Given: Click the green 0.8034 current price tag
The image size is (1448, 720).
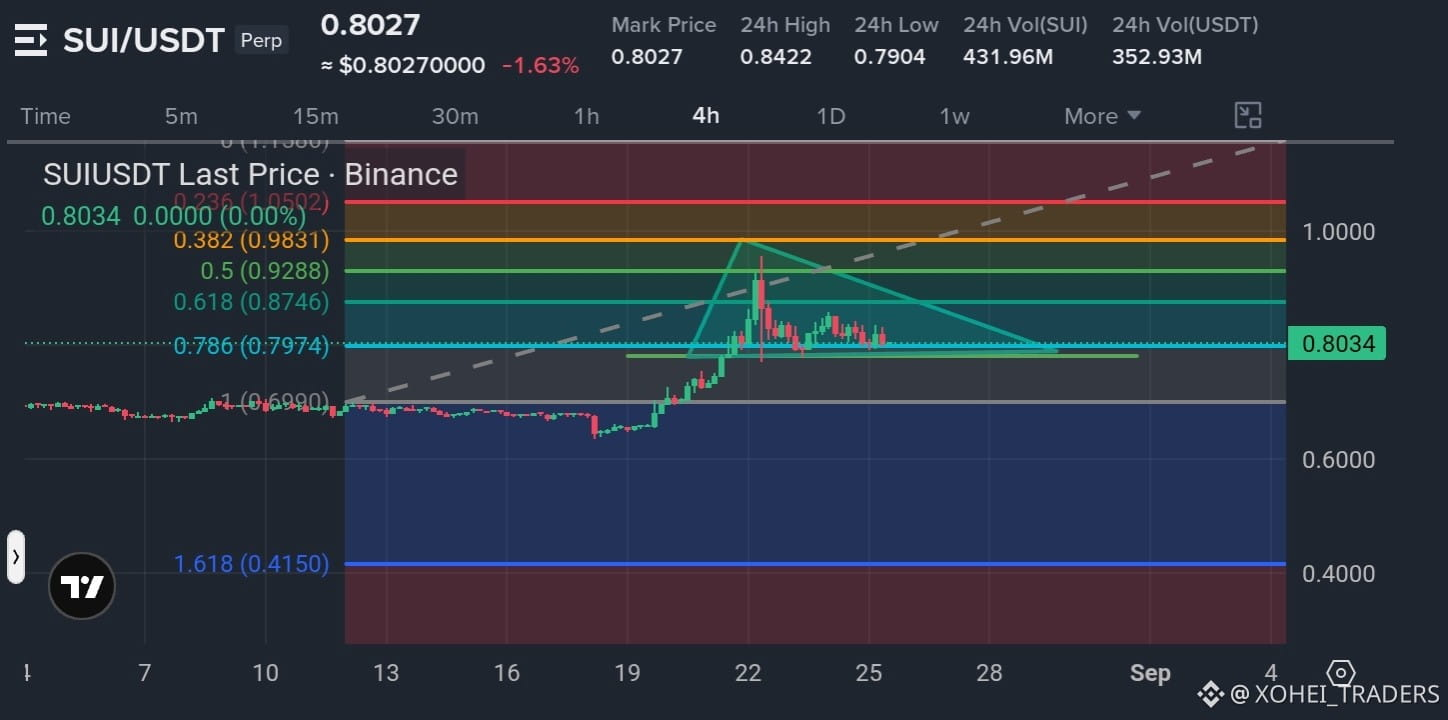Looking at the screenshot, I should coord(1338,344).
